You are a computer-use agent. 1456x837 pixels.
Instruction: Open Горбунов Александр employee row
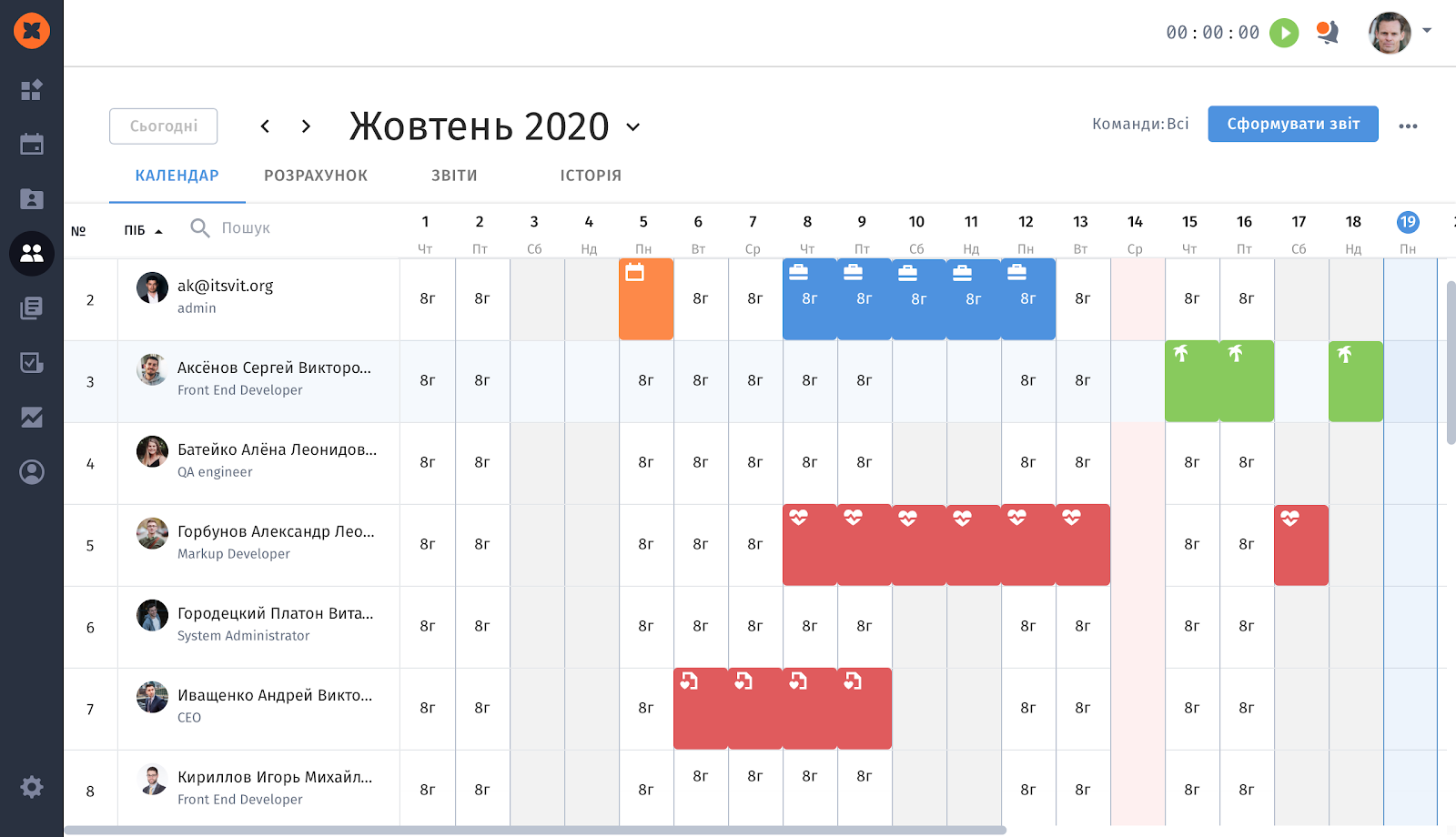coord(276,531)
